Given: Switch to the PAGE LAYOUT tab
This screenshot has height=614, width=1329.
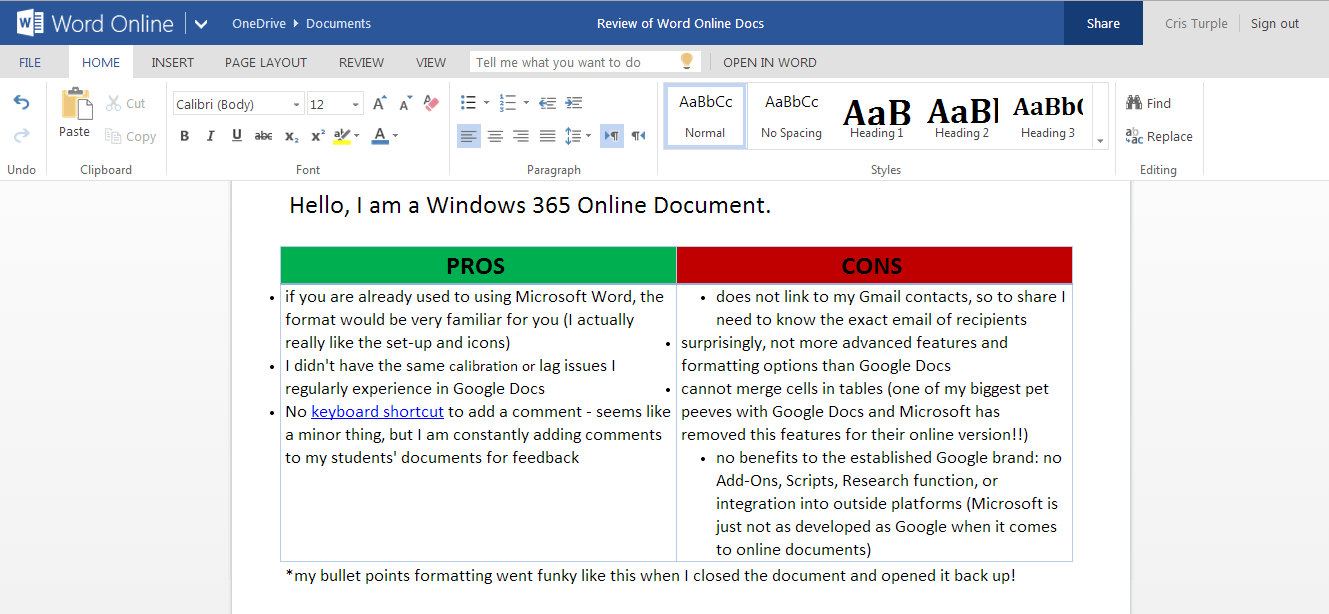Looking at the screenshot, I should [x=266, y=62].
